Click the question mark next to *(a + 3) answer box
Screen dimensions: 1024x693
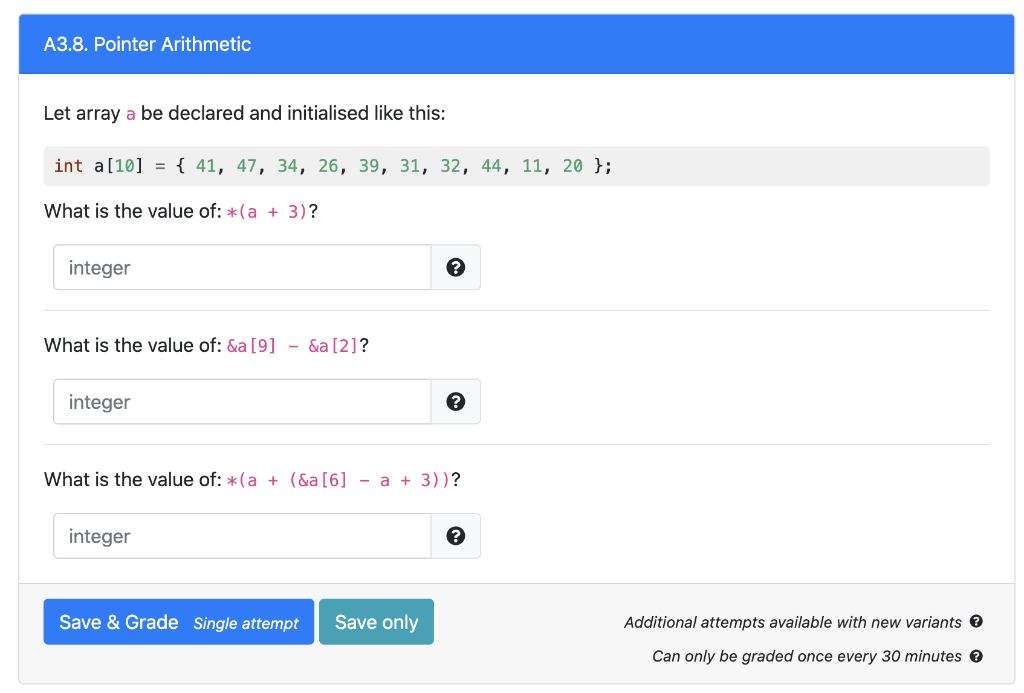tap(456, 267)
